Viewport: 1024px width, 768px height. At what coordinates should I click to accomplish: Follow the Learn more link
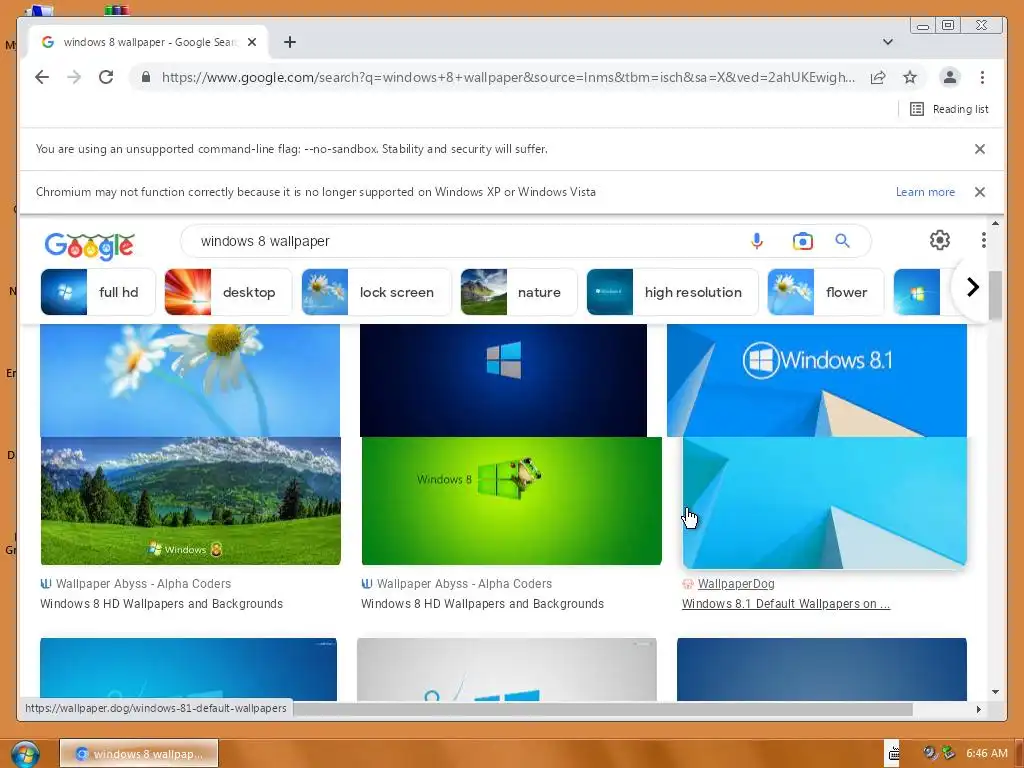(x=925, y=192)
